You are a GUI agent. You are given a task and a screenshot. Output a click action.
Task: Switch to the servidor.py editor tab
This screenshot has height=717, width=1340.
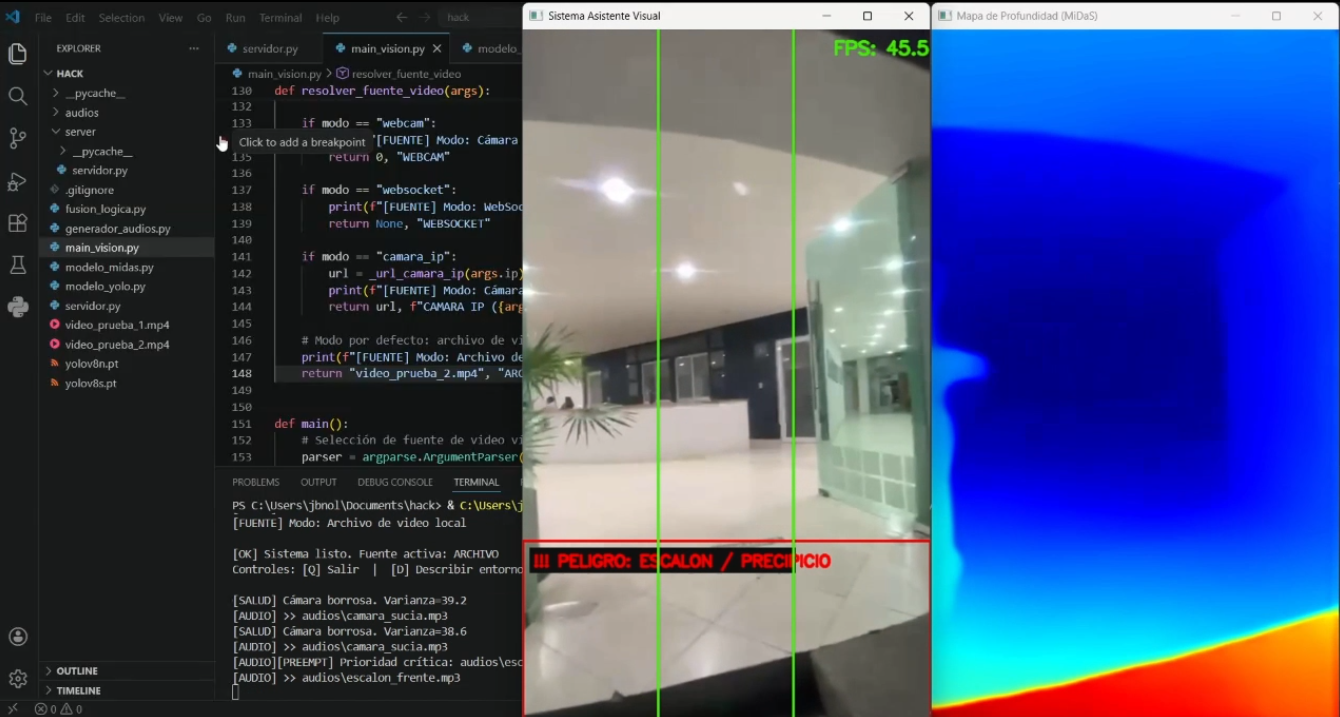pos(269,48)
